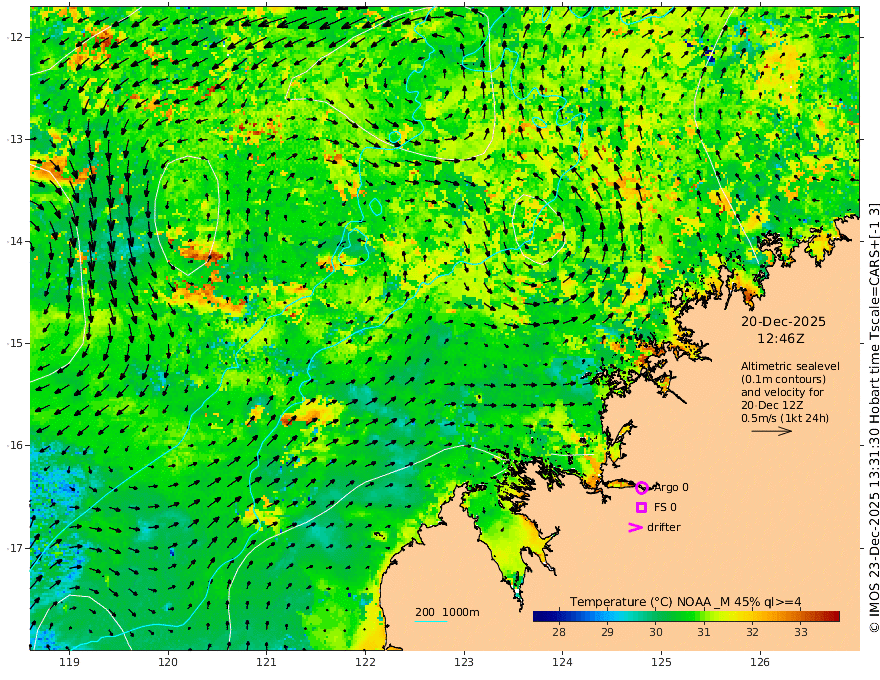Click the latitude label -12

(x=15, y=37)
